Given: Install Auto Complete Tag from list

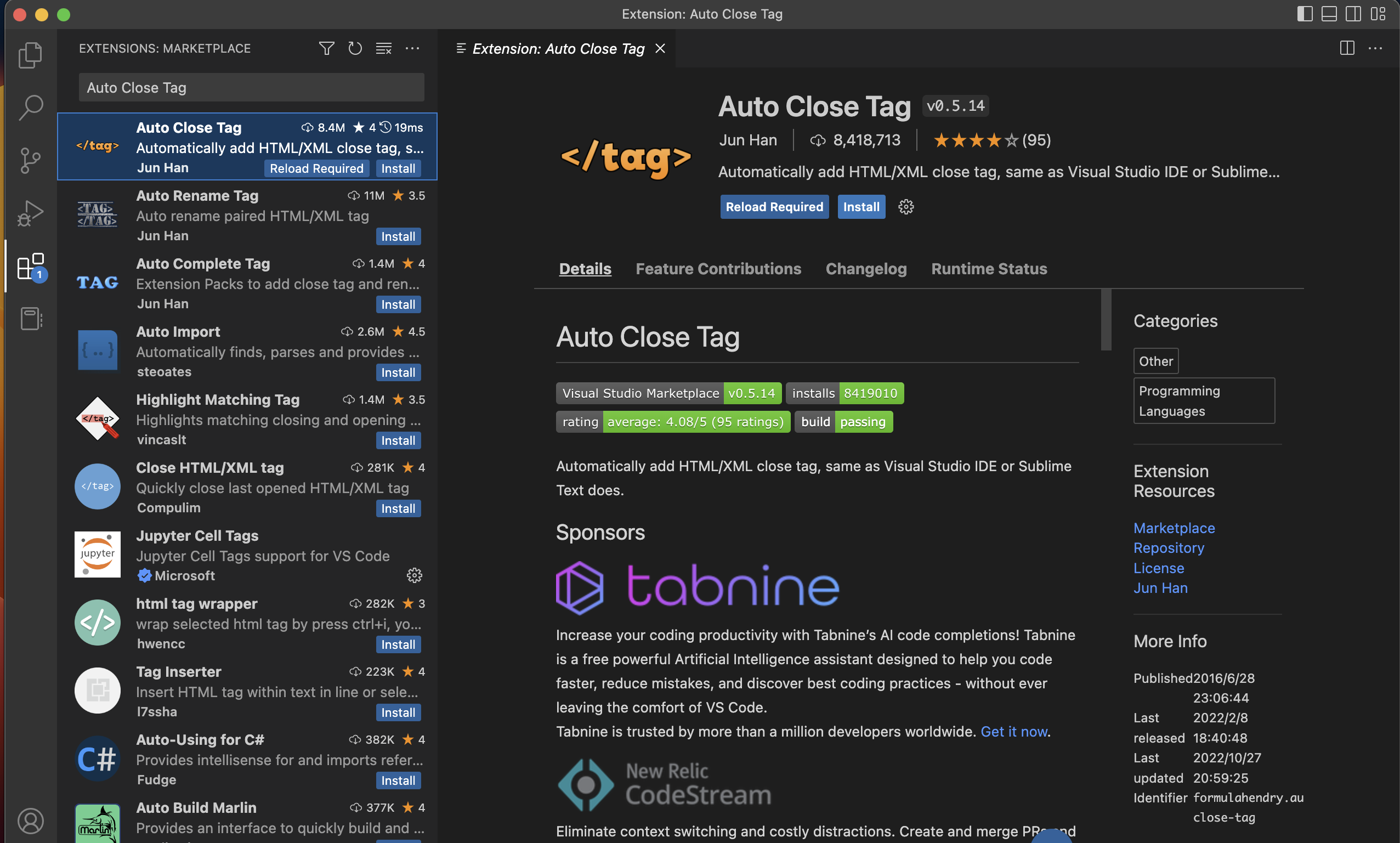Looking at the screenshot, I should pyautogui.click(x=398, y=304).
